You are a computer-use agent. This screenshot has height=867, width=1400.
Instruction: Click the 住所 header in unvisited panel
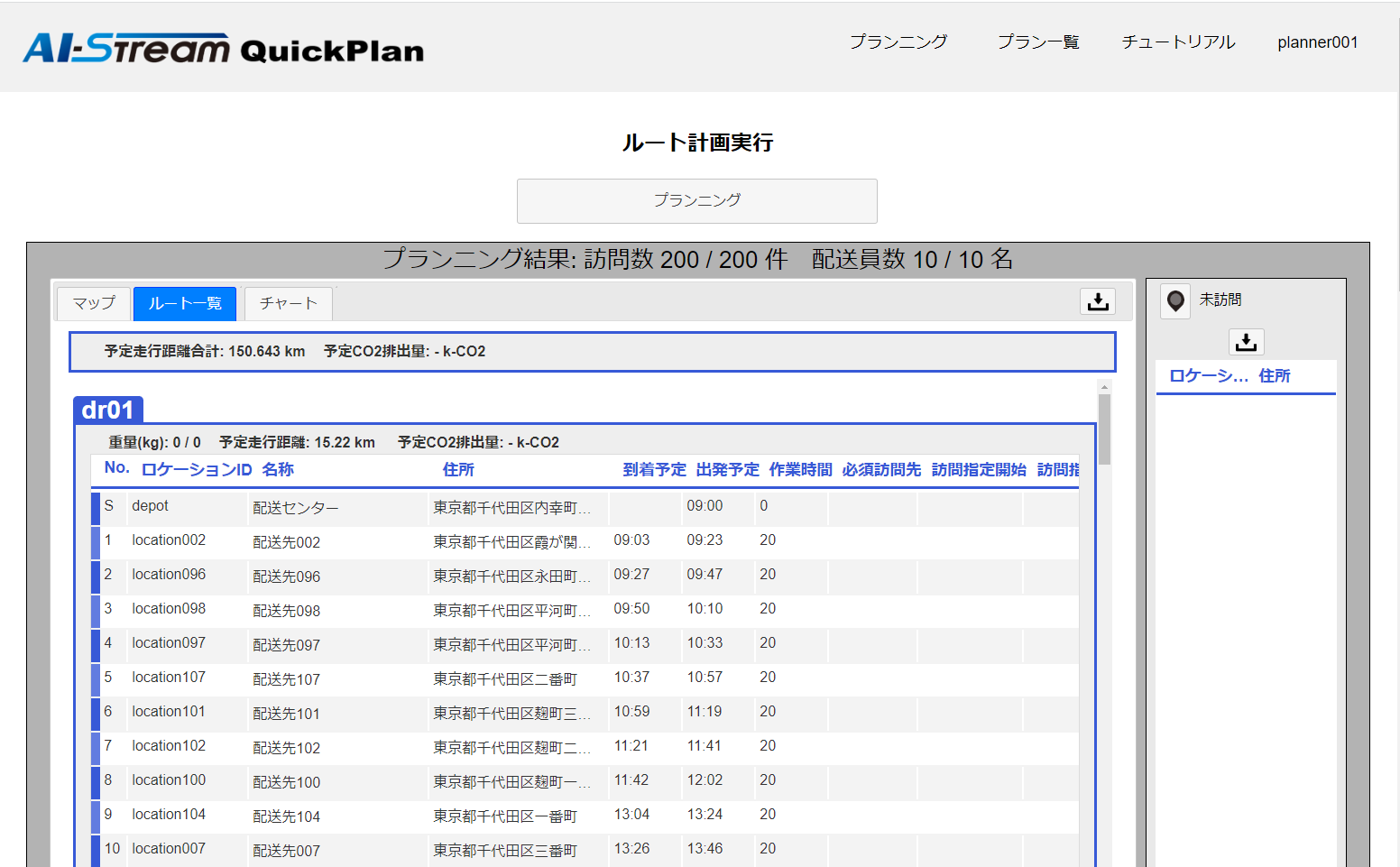(x=1274, y=376)
